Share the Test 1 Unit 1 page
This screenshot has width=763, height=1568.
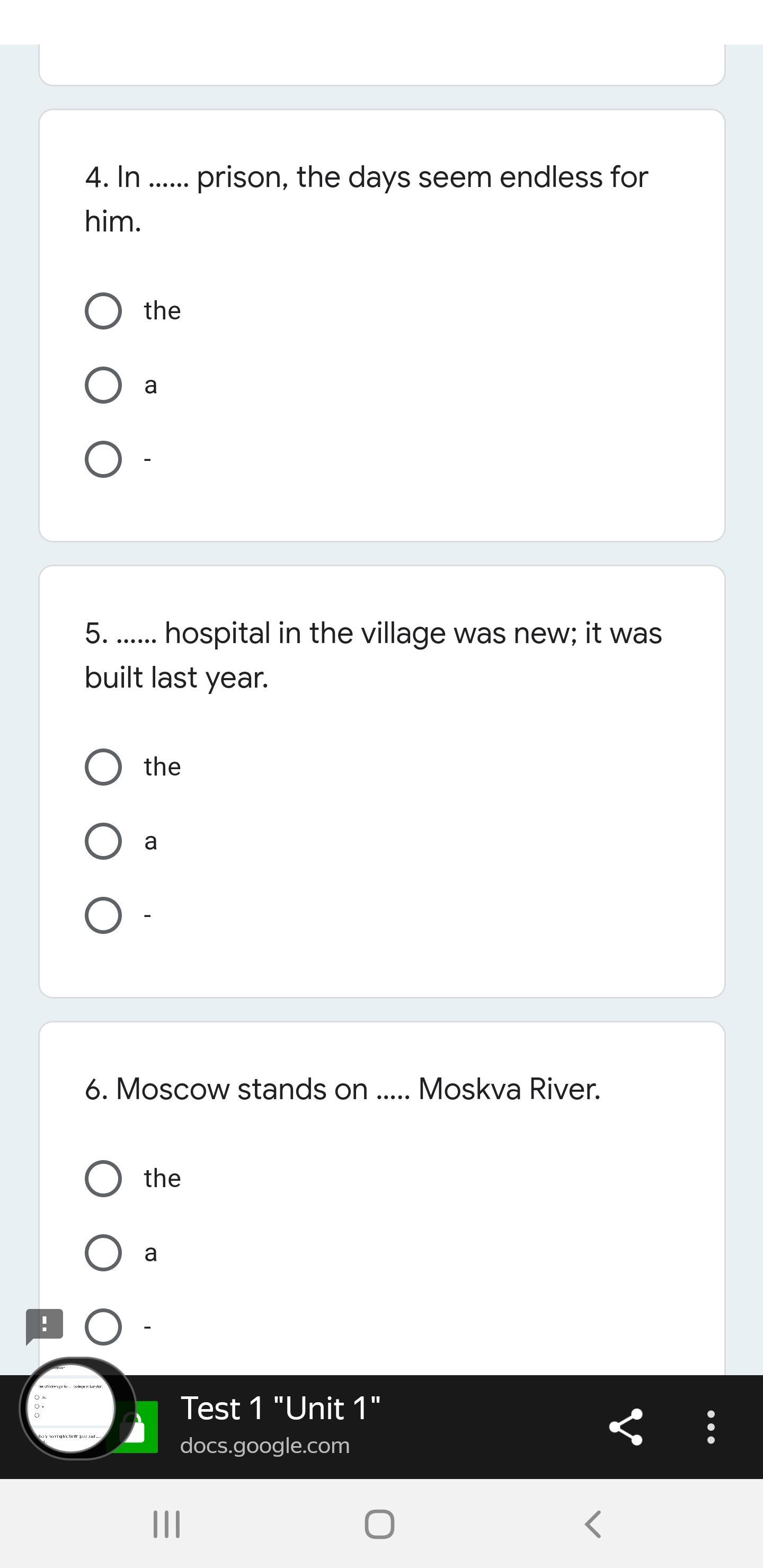pos(626,1427)
